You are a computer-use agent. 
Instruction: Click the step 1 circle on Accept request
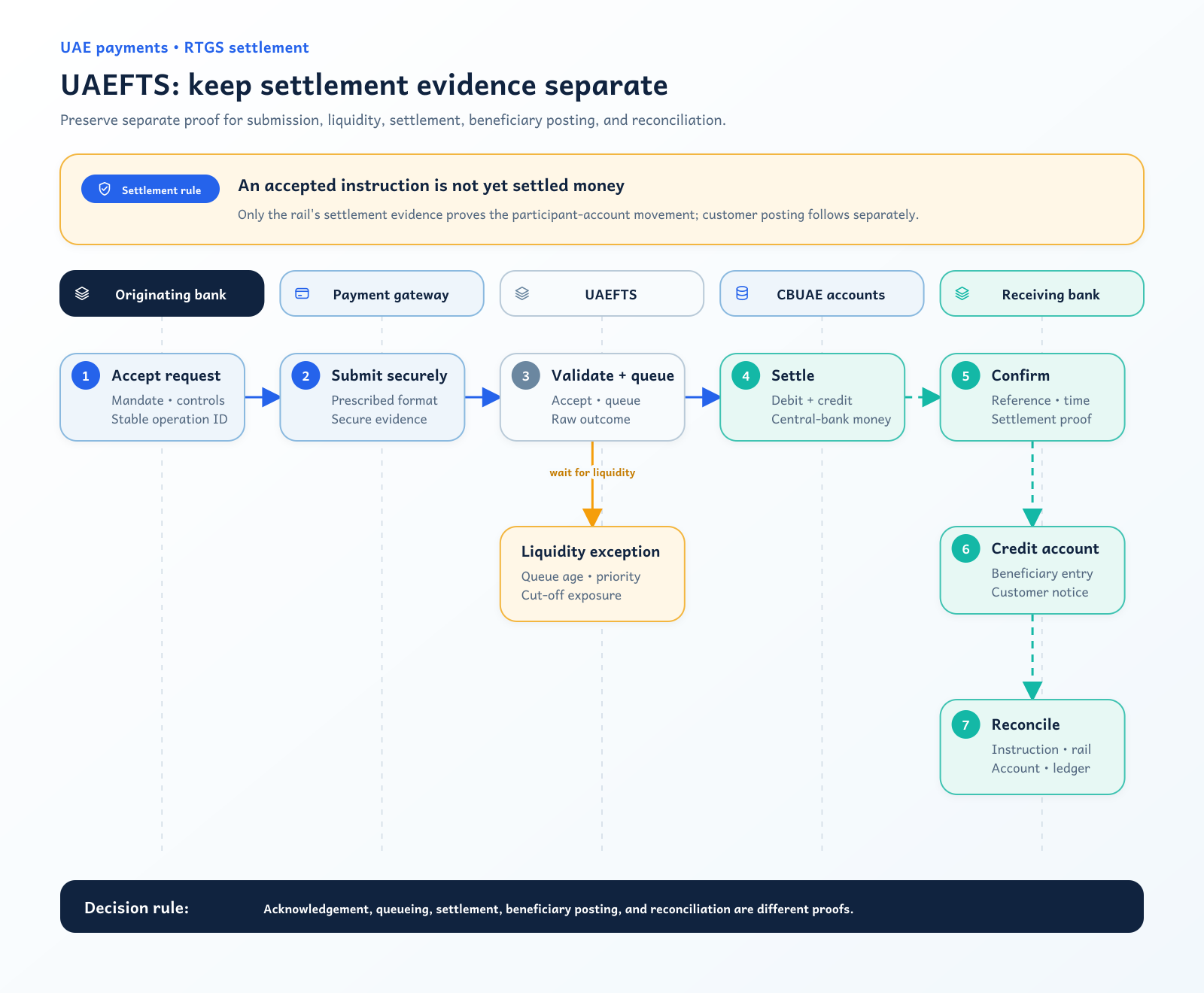click(86, 375)
